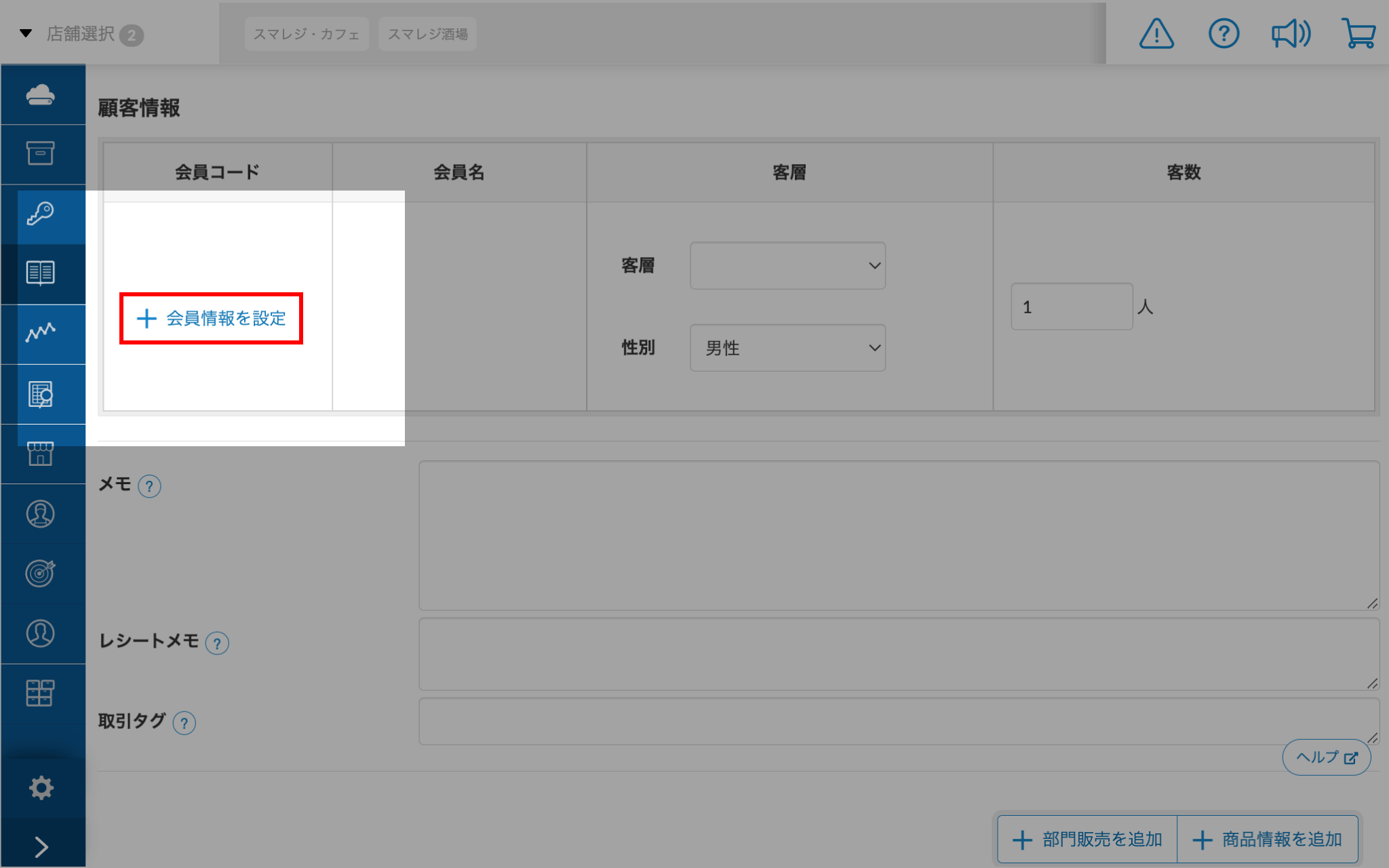1389x868 pixels.
Task: Open the settings gear icon in sidebar
Action: (x=41, y=788)
